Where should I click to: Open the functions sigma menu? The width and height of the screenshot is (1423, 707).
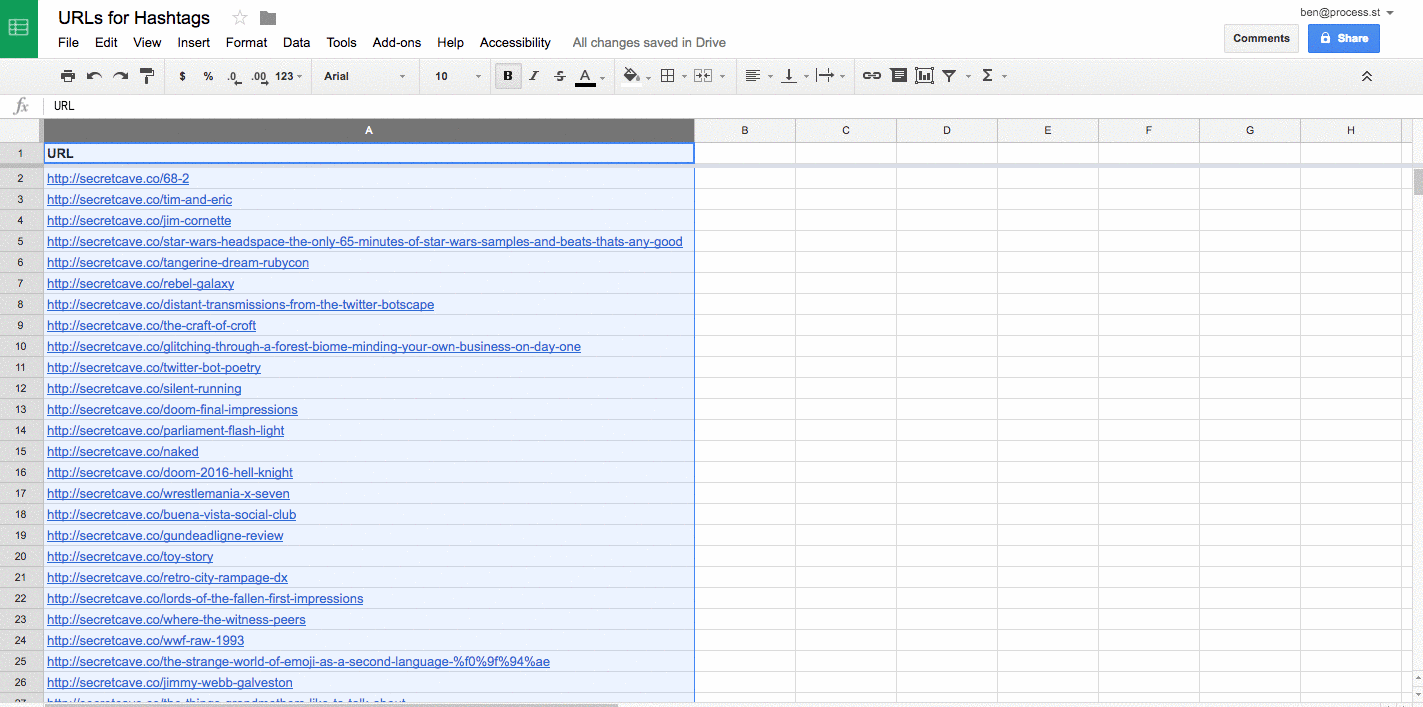click(x=992, y=76)
